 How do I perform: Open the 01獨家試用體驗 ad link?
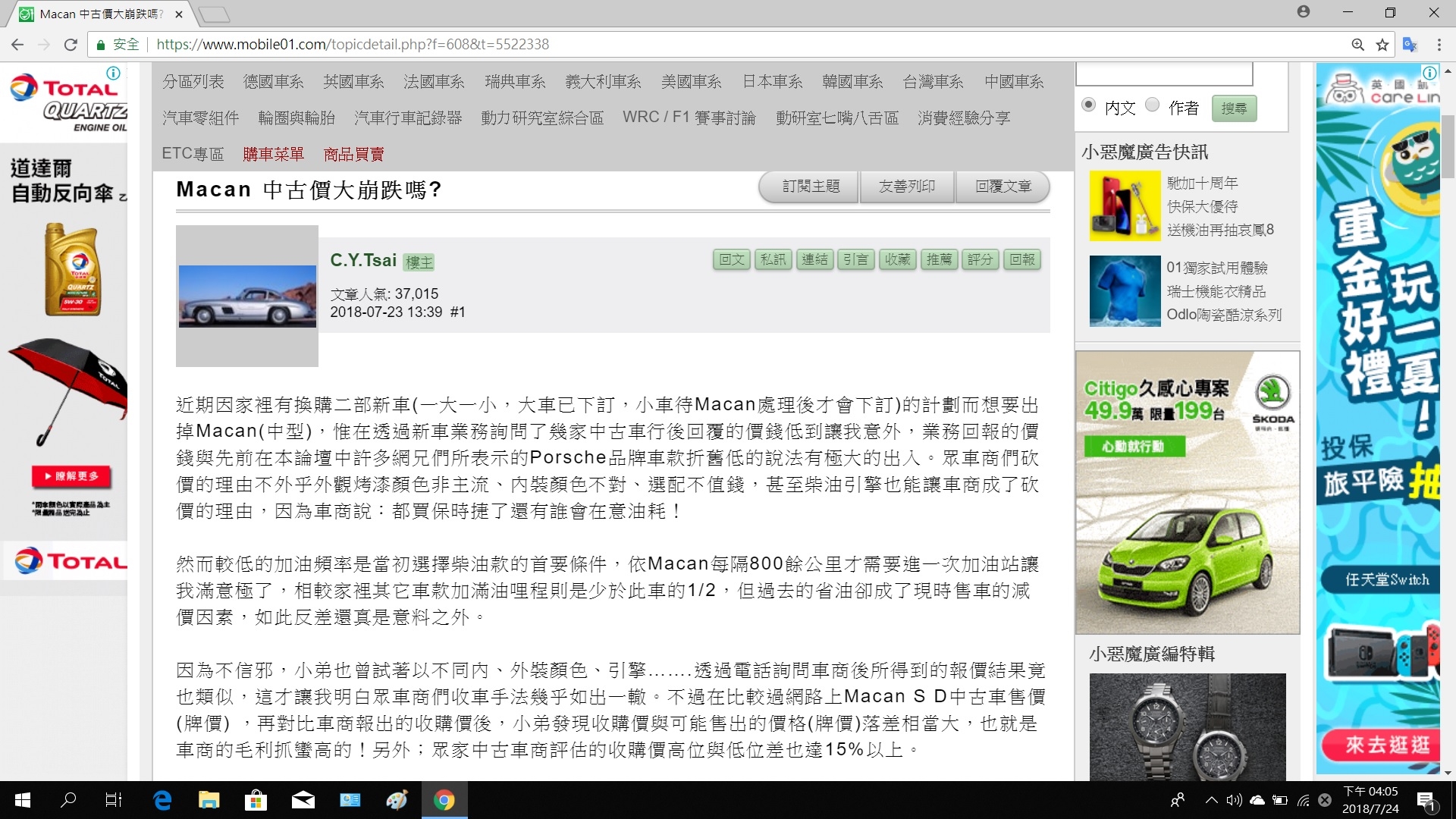coord(1216,268)
